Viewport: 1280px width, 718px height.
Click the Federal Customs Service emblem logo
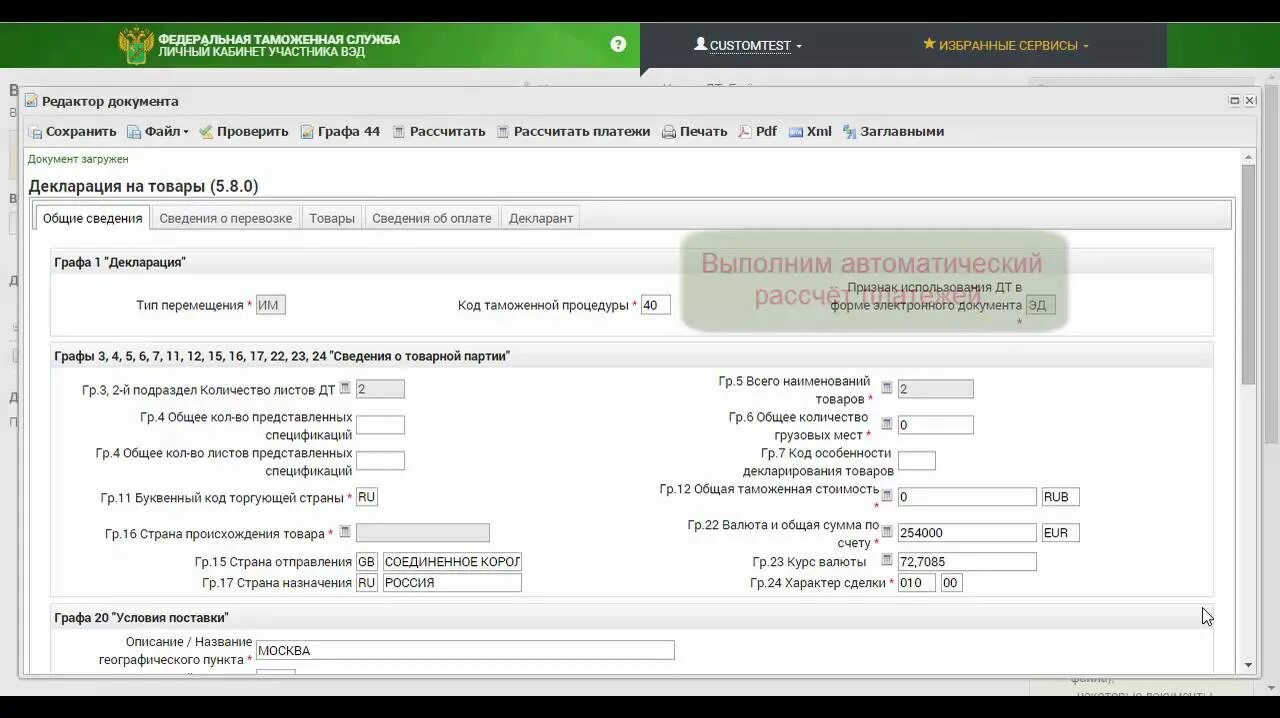[136, 45]
